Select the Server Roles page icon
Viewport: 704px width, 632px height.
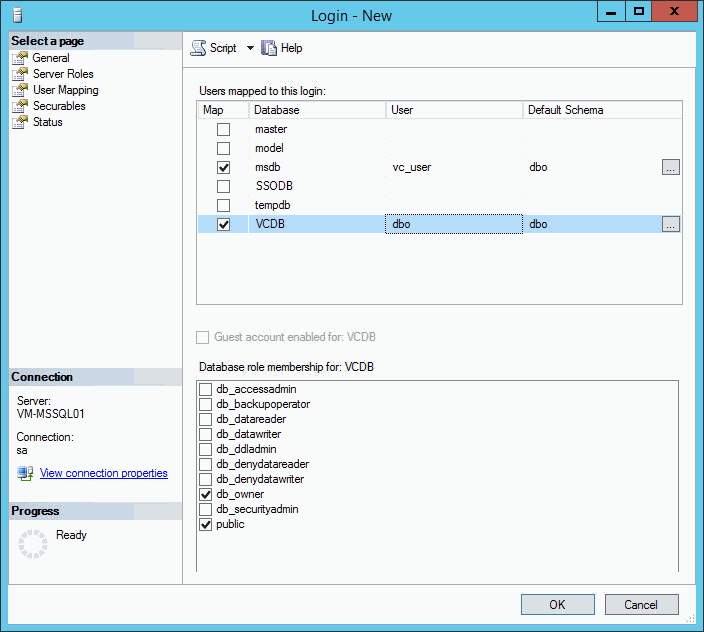(19, 74)
